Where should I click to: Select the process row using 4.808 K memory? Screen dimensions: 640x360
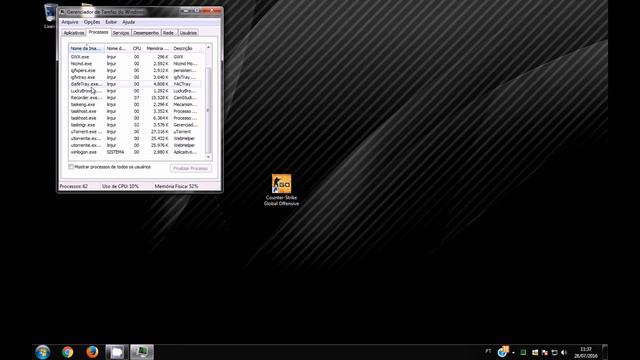point(135,84)
